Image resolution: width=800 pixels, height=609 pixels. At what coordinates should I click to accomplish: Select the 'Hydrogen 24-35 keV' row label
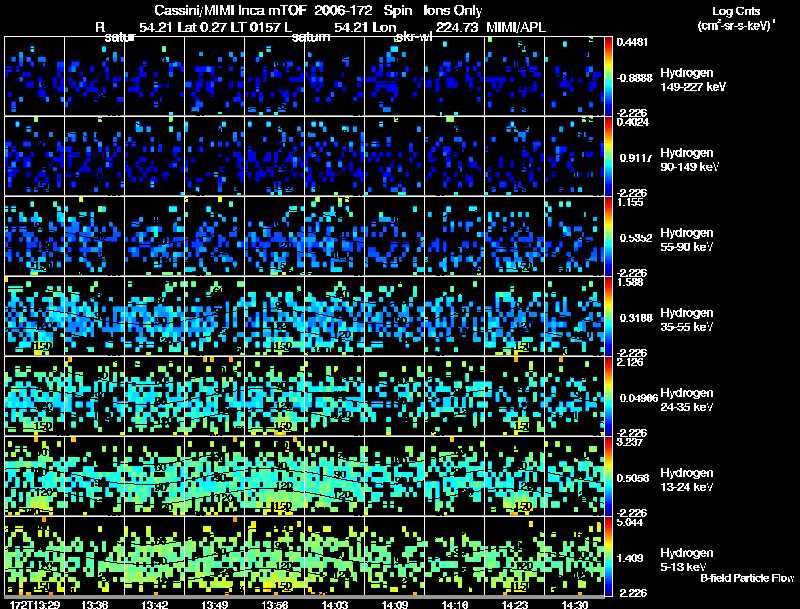coord(687,400)
